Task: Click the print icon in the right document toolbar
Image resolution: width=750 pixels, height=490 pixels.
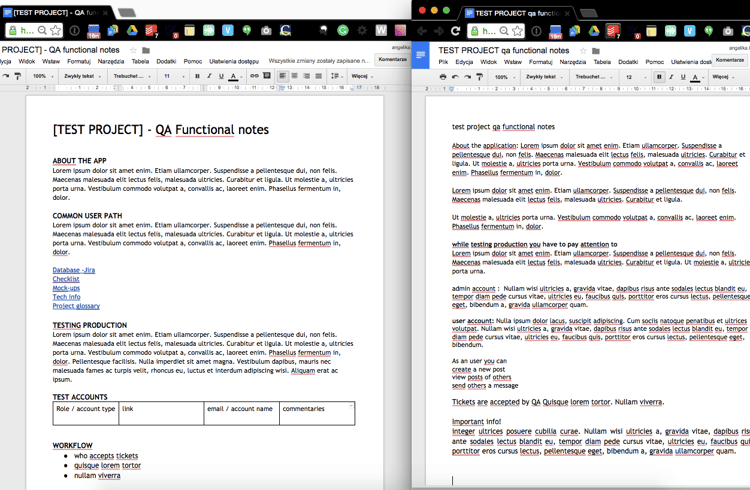Action: click(443, 77)
